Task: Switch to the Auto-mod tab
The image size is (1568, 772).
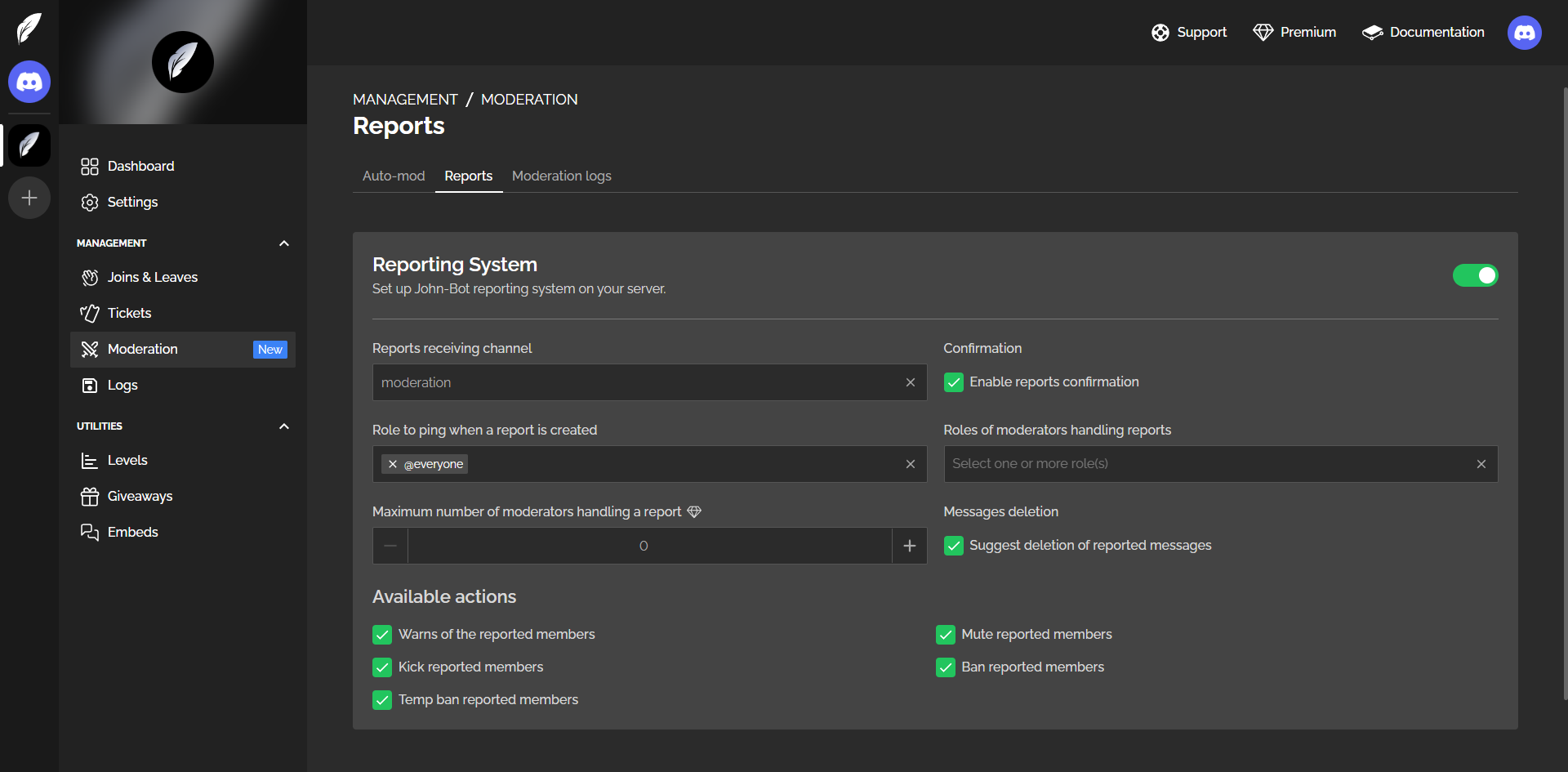Action: click(x=394, y=176)
